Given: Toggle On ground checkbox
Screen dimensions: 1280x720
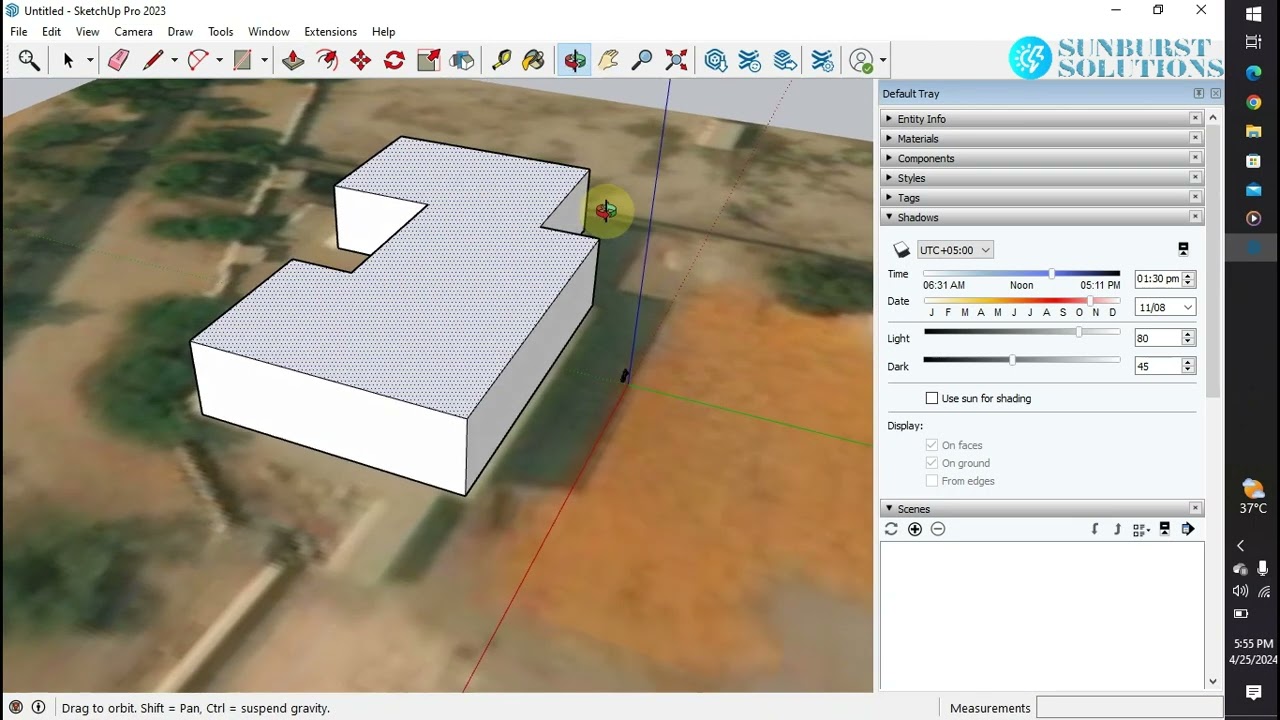Looking at the screenshot, I should [932, 463].
